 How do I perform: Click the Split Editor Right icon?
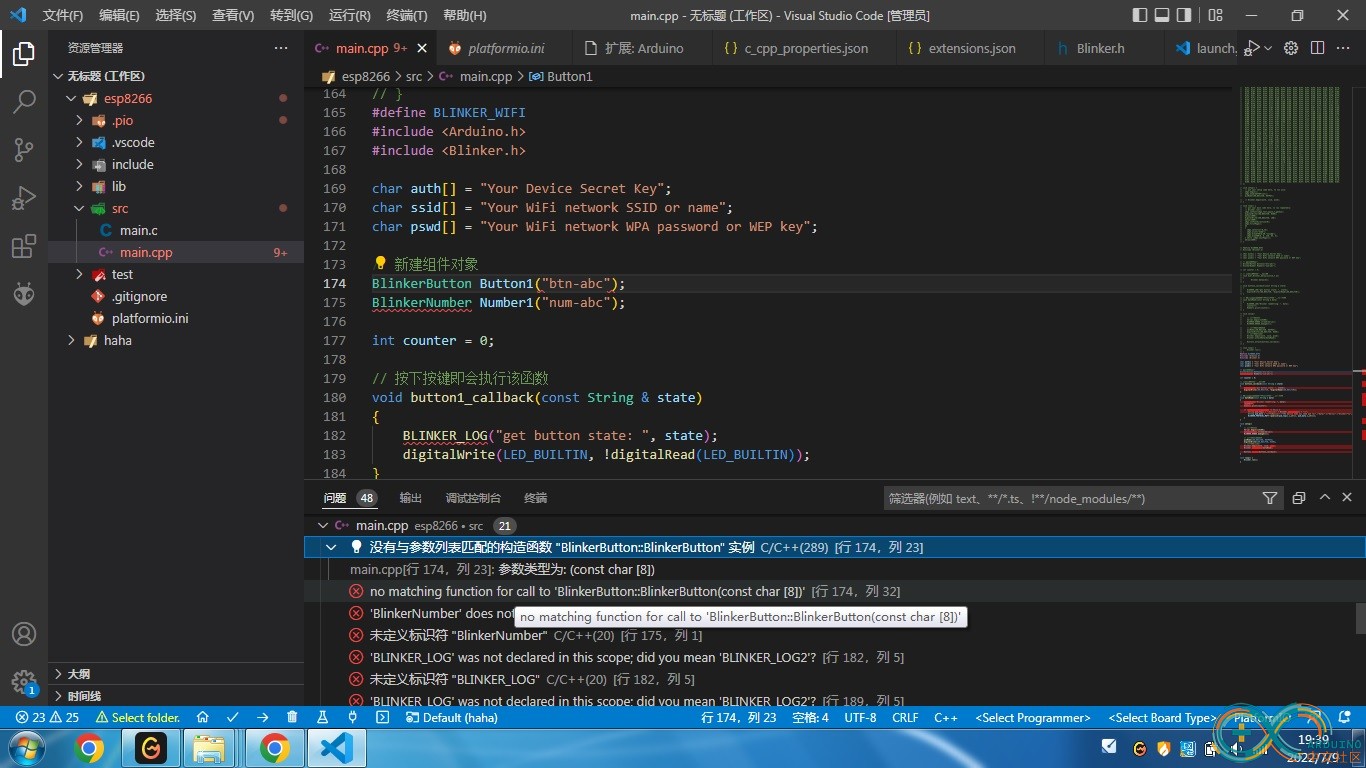click(x=1317, y=48)
